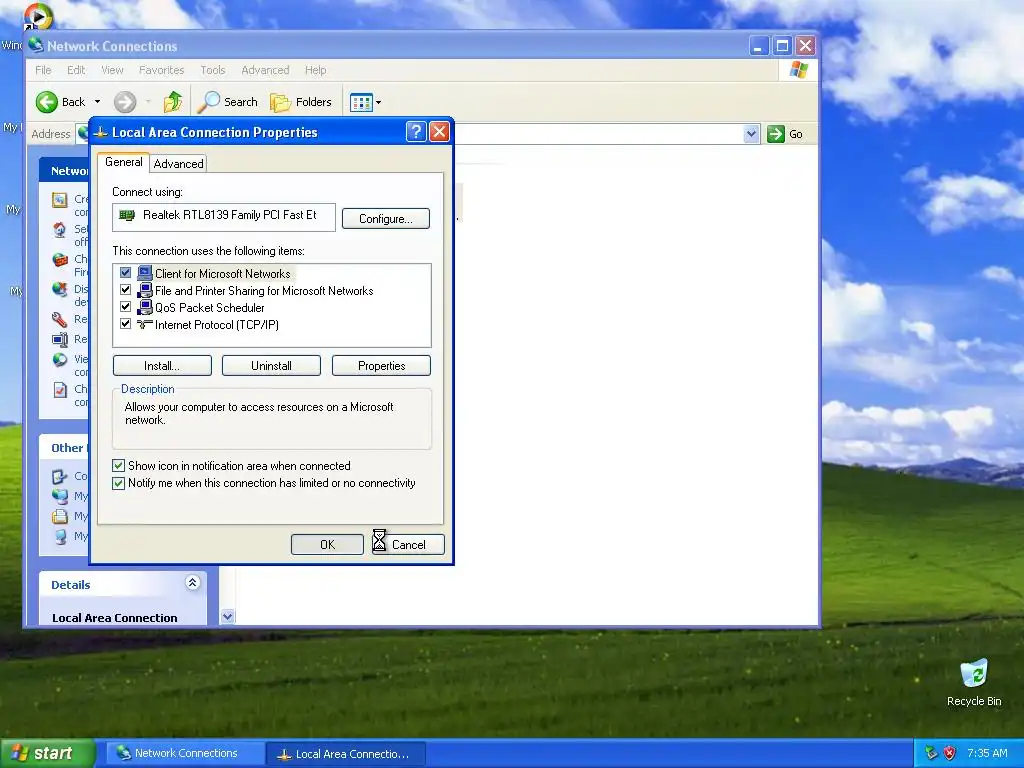
Task: Select File and Printer Sharing item icon
Action: [145, 290]
